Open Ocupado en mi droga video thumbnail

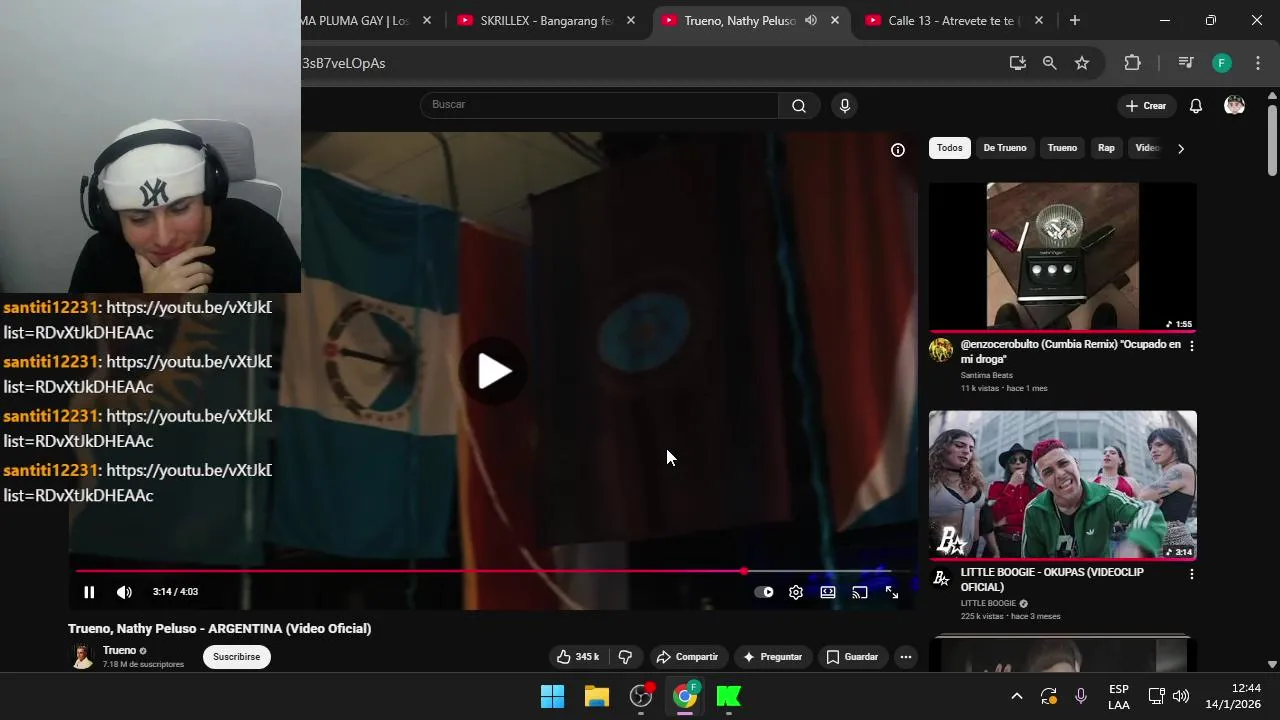click(x=1062, y=256)
